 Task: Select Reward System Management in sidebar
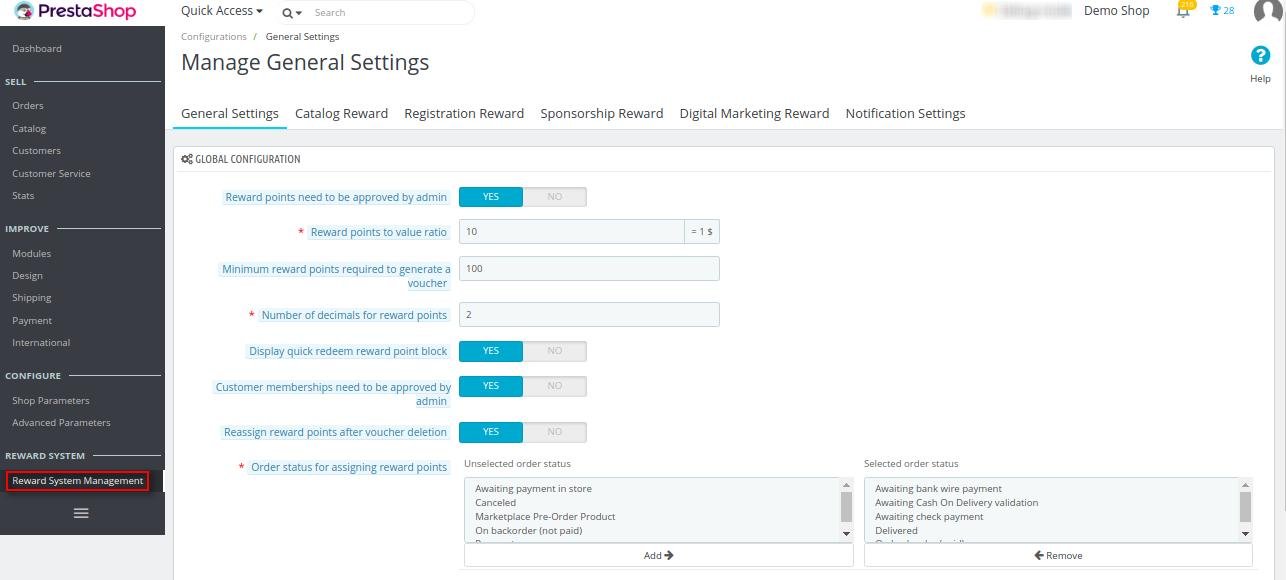coord(78,481)
